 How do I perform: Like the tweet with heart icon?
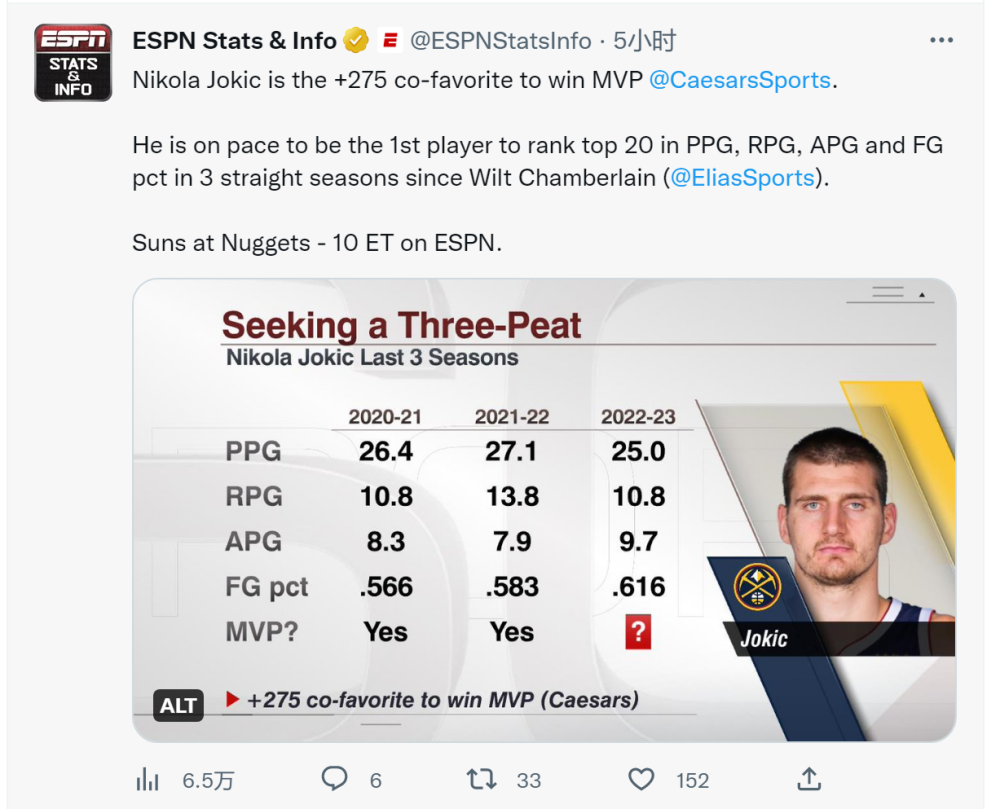641,779
